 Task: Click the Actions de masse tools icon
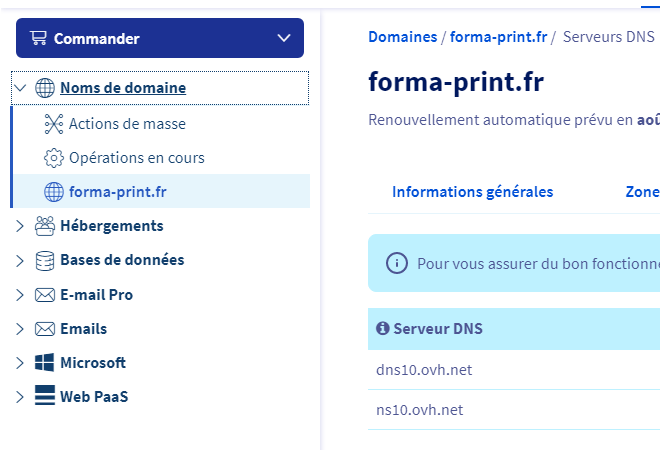click(53, 124)
